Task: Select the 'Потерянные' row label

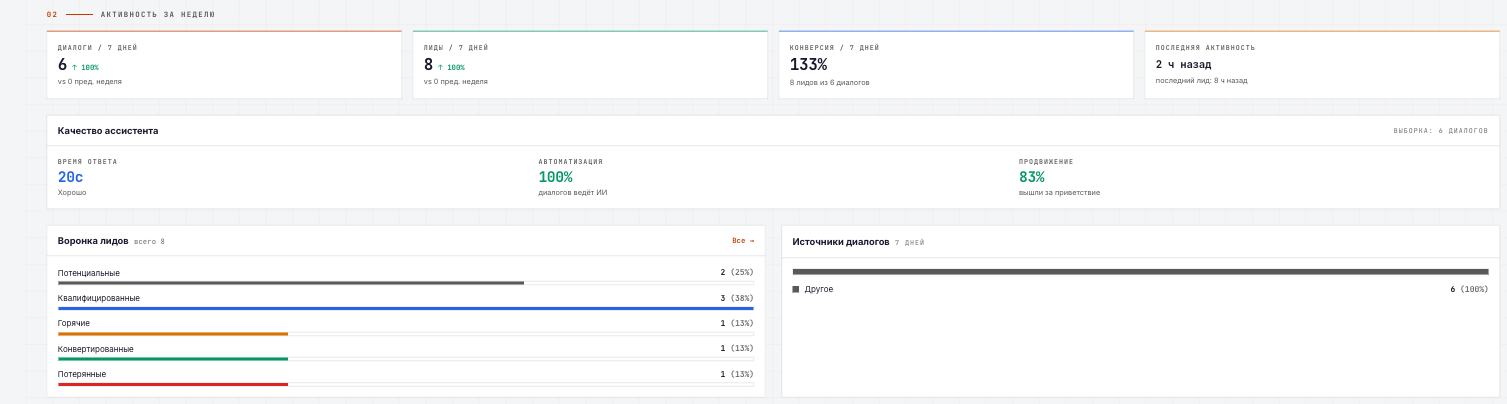Action: coord(82,374)
